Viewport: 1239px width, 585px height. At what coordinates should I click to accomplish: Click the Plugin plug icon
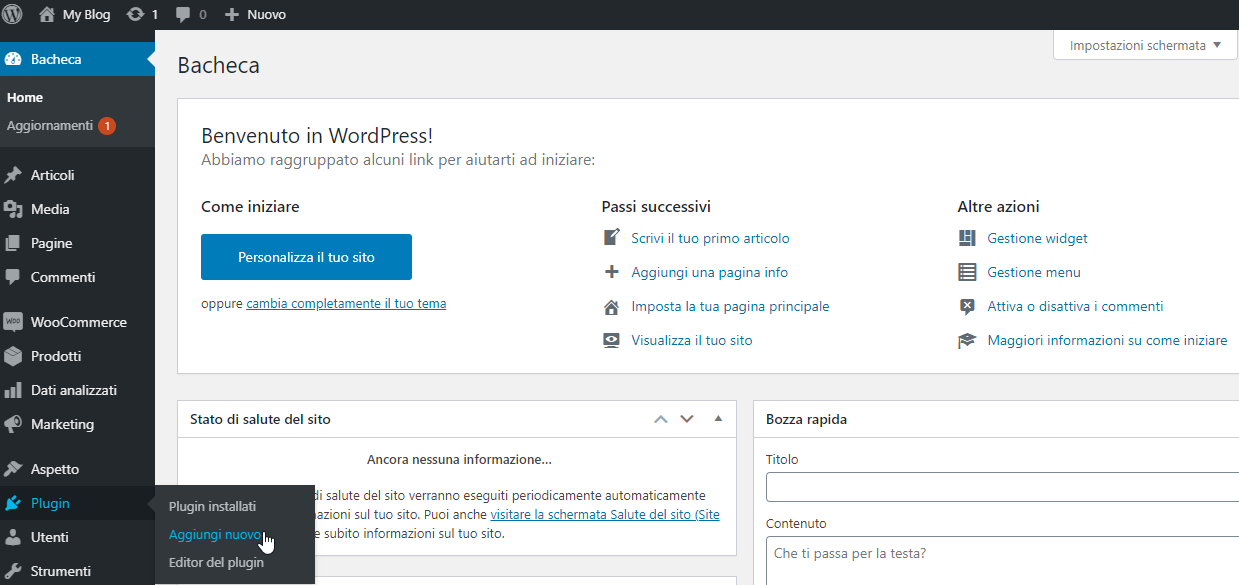(13, 503)
